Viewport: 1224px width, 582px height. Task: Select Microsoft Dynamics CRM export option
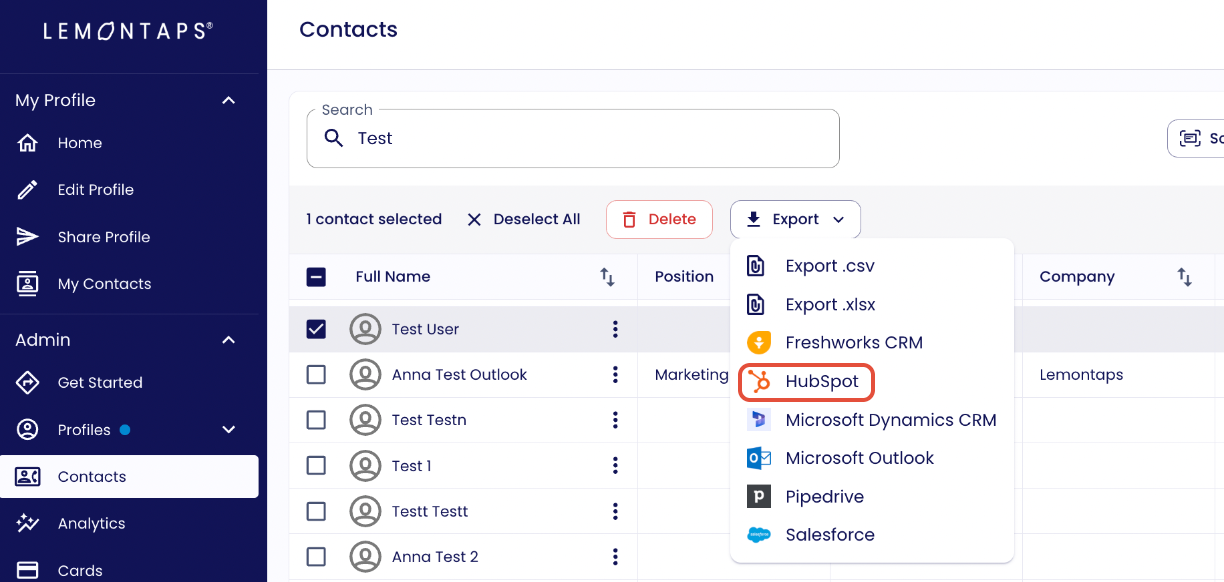(x=872, y=420)
